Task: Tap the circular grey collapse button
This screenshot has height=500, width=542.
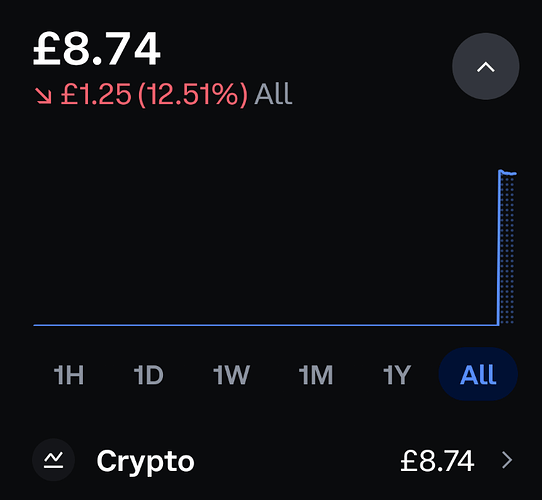Action: (486, 66)
